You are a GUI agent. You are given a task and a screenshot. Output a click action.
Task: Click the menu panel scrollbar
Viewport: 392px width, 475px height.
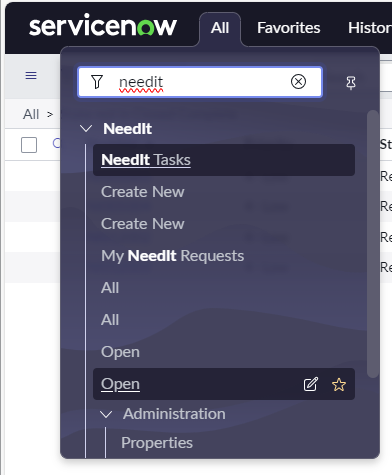pos(373,244)
